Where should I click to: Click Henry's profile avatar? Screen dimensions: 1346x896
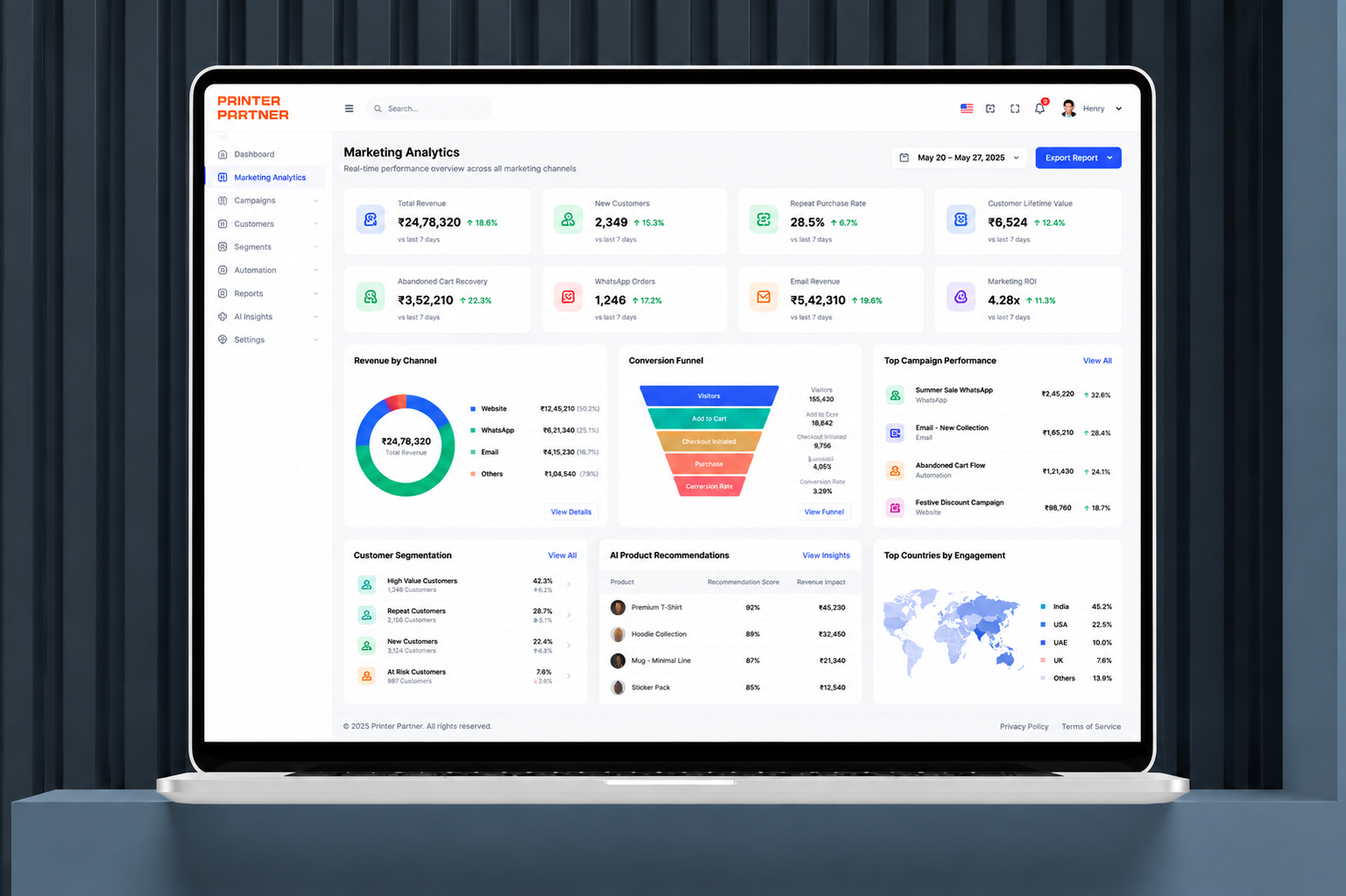pyautogui.click(x=1068, y=109)
